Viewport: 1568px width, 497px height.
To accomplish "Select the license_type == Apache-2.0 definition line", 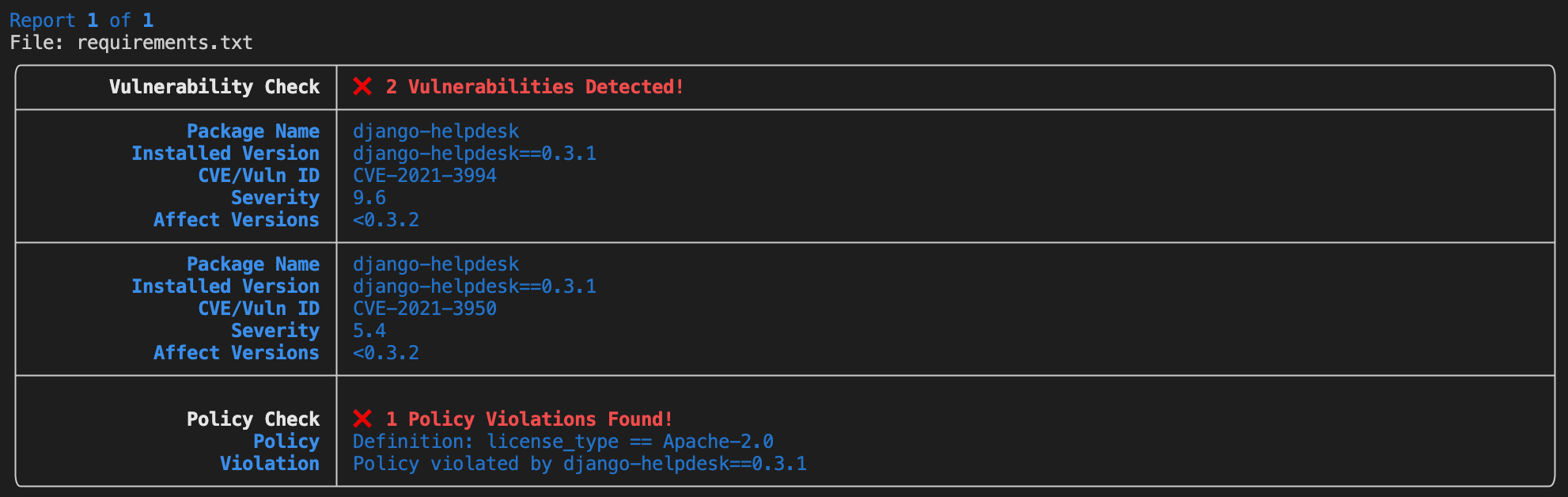I will [563, 442].
